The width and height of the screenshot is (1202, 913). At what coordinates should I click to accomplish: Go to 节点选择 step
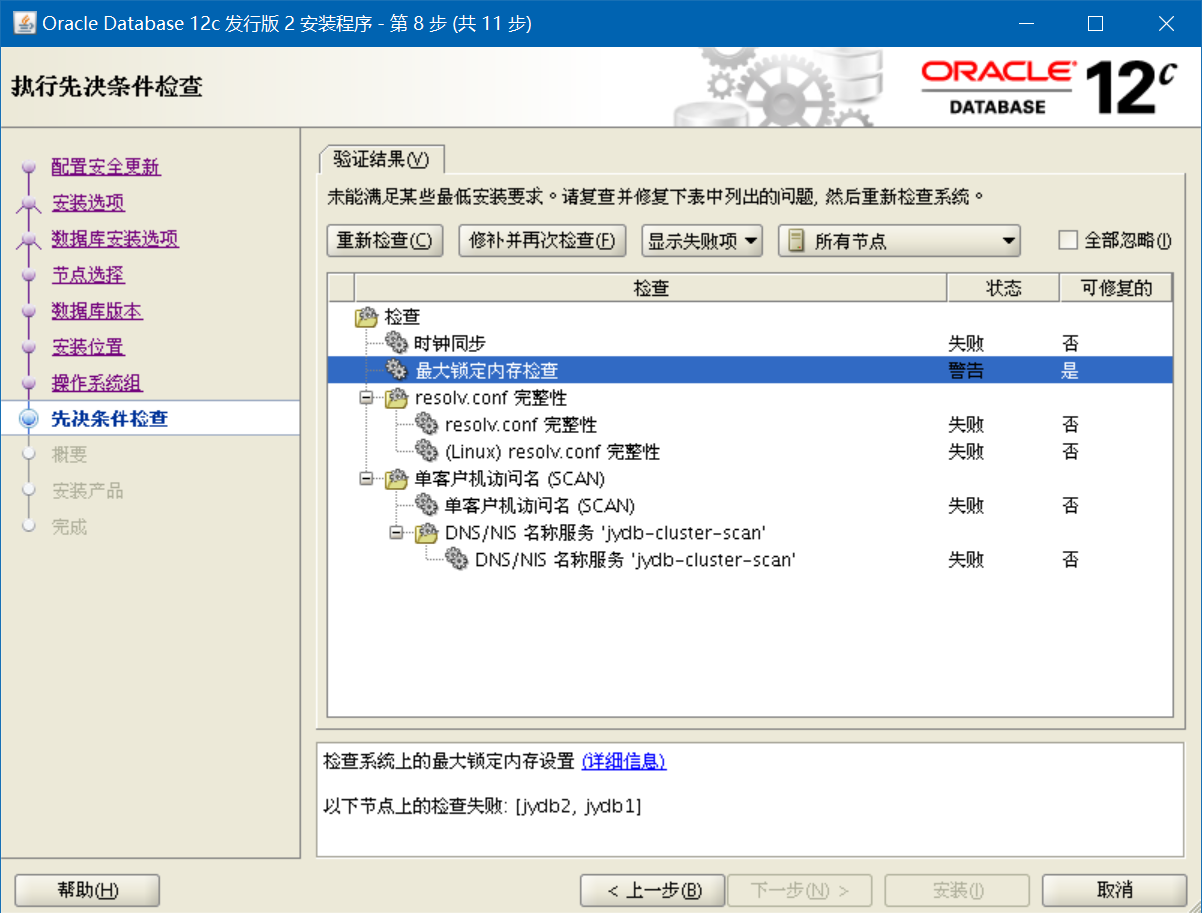pos(88,275)
